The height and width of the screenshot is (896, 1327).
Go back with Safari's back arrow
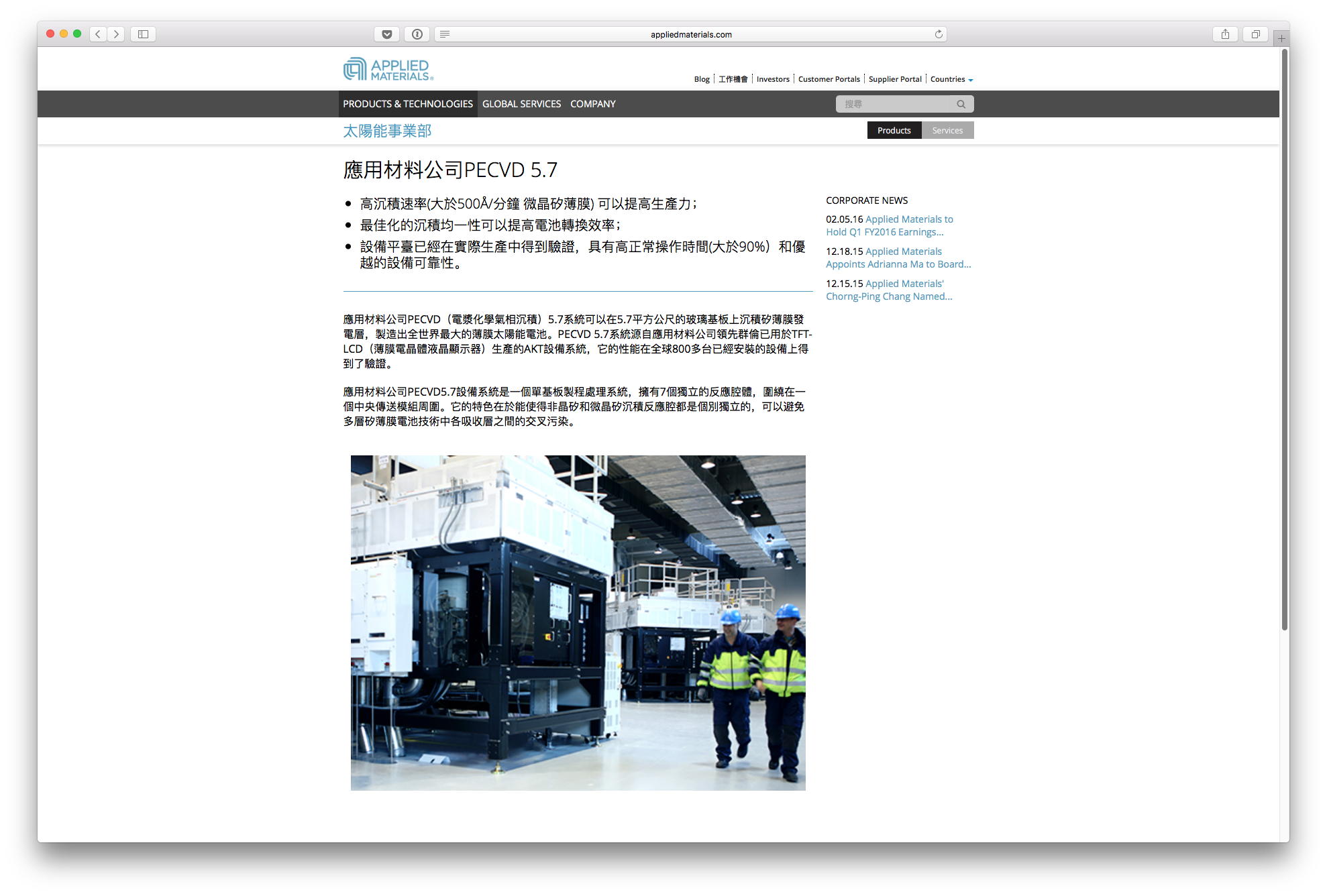[98, 34]
